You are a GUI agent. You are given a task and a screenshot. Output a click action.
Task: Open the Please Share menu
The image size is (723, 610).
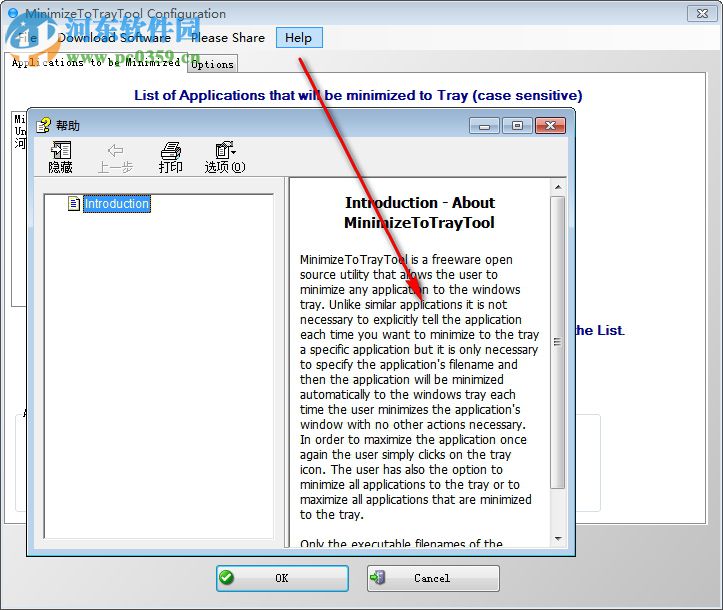[x=228, y=37]
